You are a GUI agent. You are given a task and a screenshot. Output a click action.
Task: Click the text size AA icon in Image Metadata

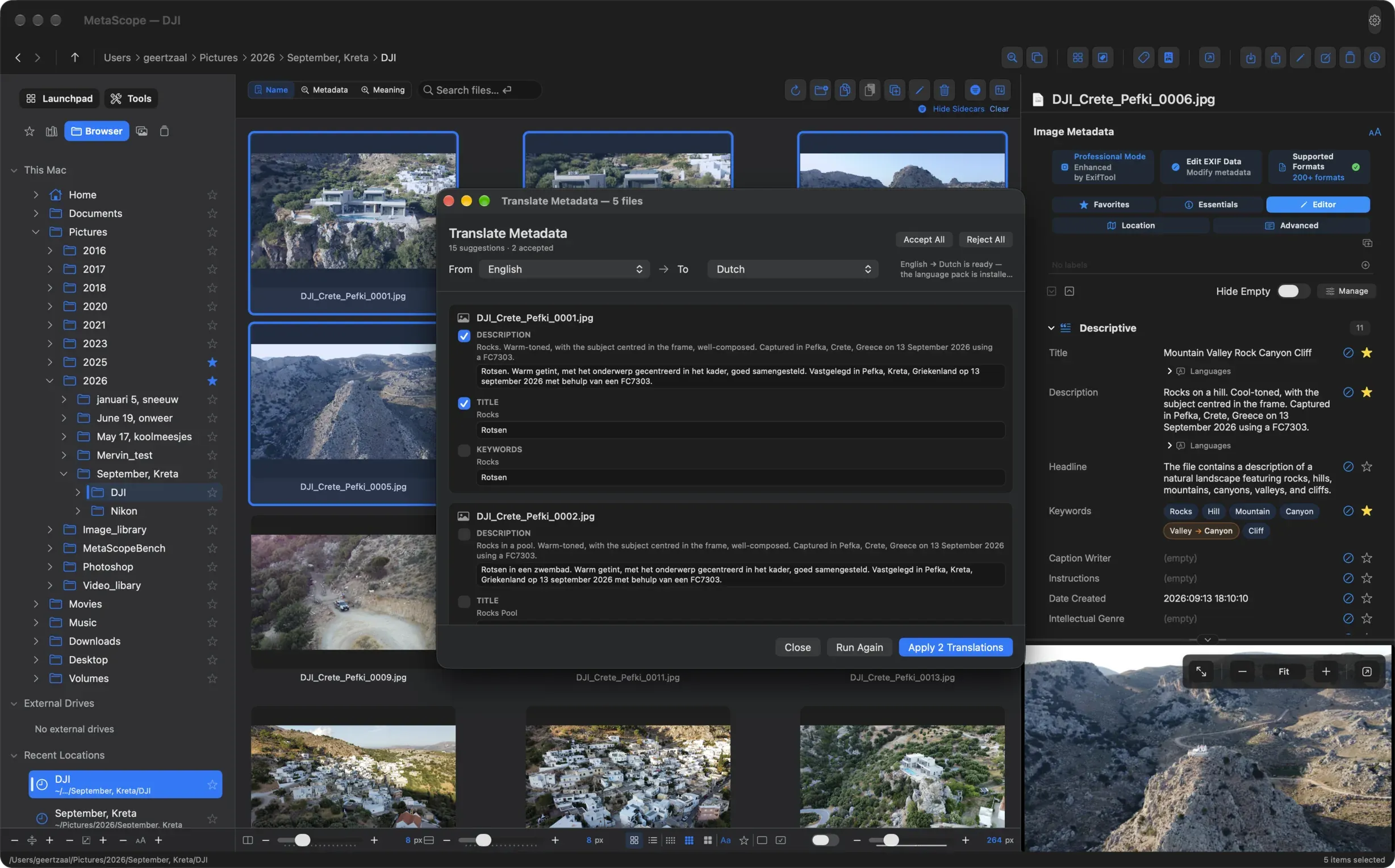1375,132
